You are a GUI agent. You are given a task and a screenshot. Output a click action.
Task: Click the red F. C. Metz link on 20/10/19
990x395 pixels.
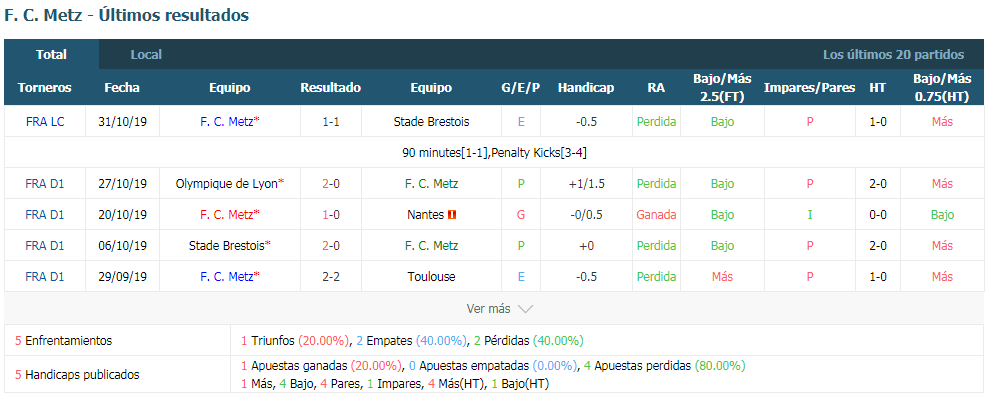click(227, 215)
